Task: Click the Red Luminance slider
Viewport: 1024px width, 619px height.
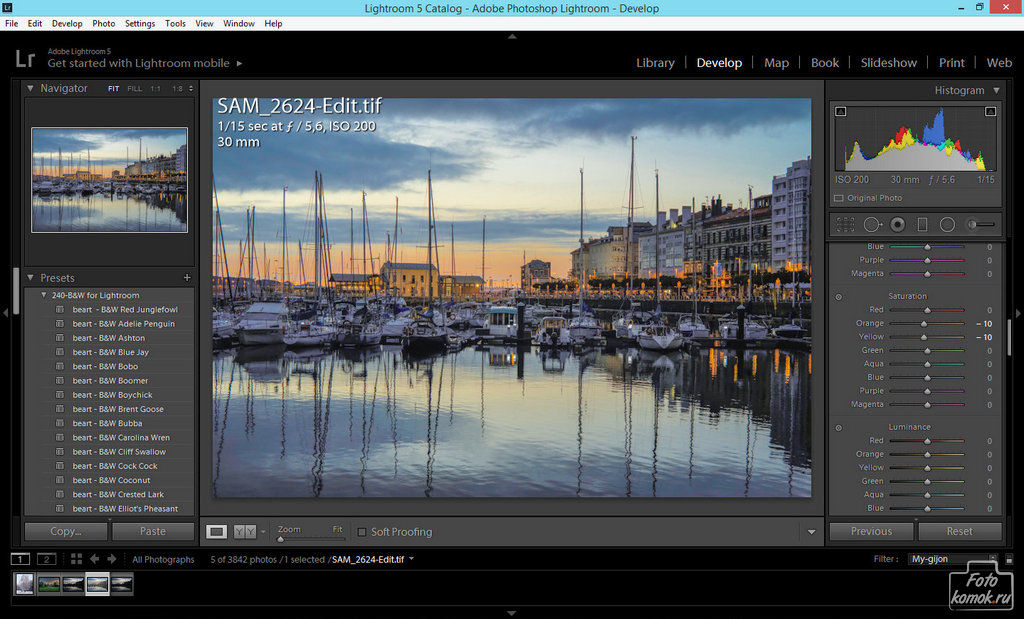Action: coord(927,441)
